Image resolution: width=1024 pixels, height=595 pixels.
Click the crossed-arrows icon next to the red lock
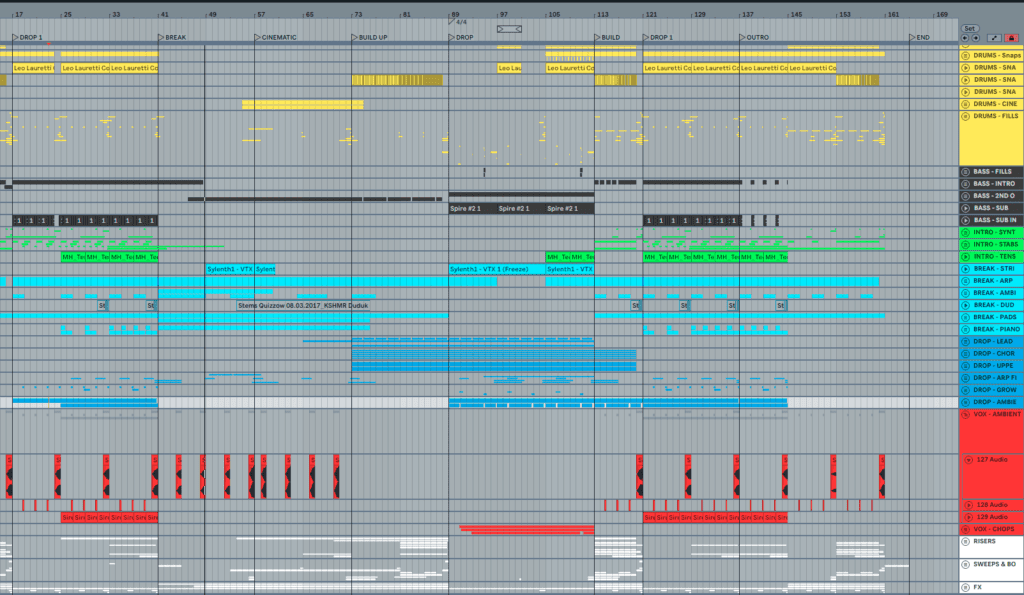tap(994, 38)
